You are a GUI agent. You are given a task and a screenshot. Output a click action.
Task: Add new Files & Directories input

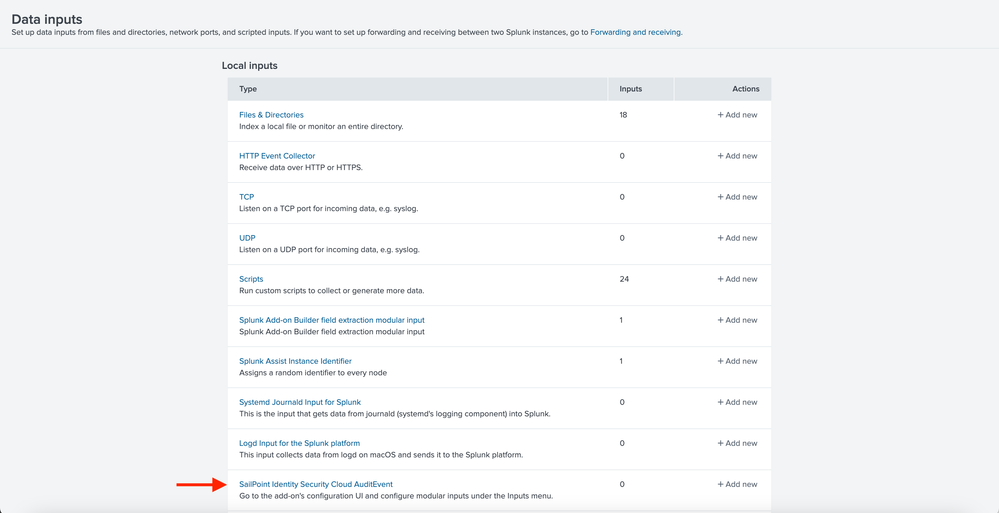(x=737, y=115)
